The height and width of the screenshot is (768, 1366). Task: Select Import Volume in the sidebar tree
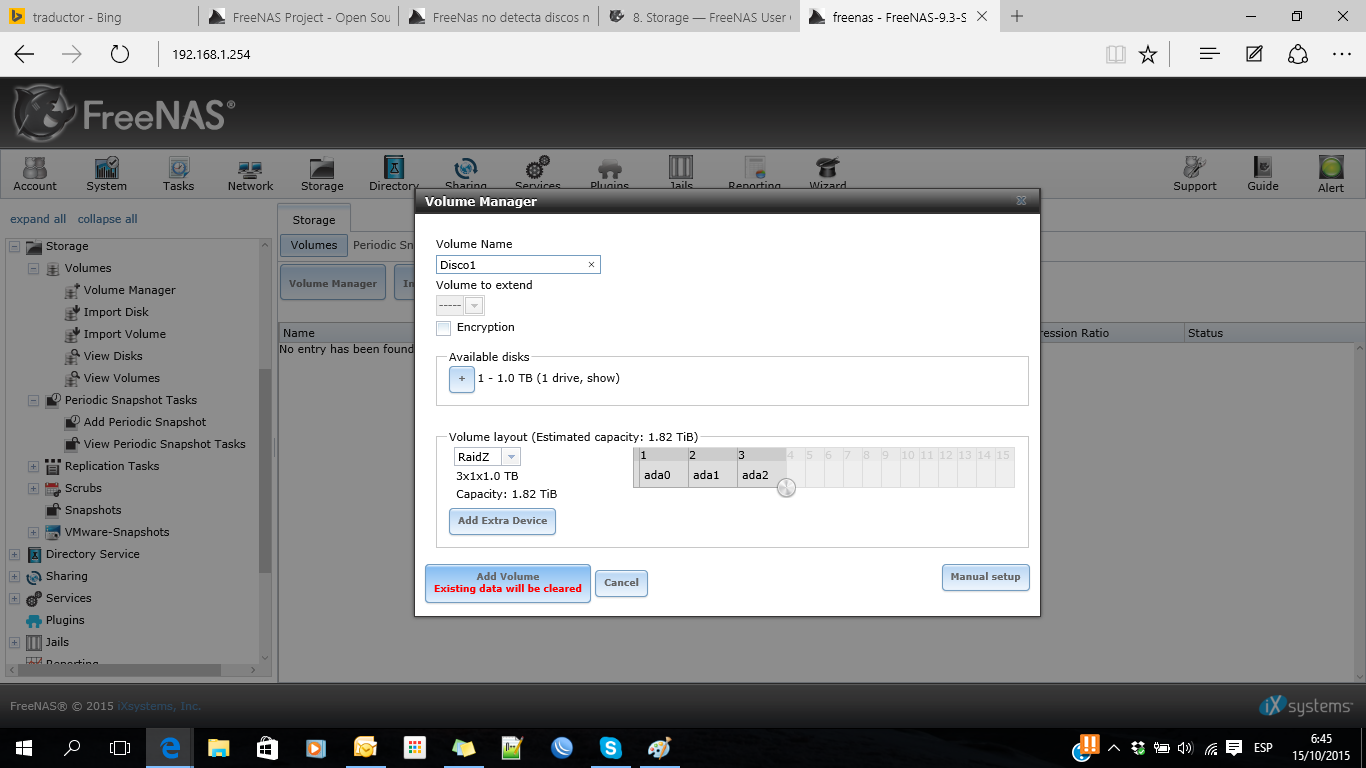tap(124, 334)
